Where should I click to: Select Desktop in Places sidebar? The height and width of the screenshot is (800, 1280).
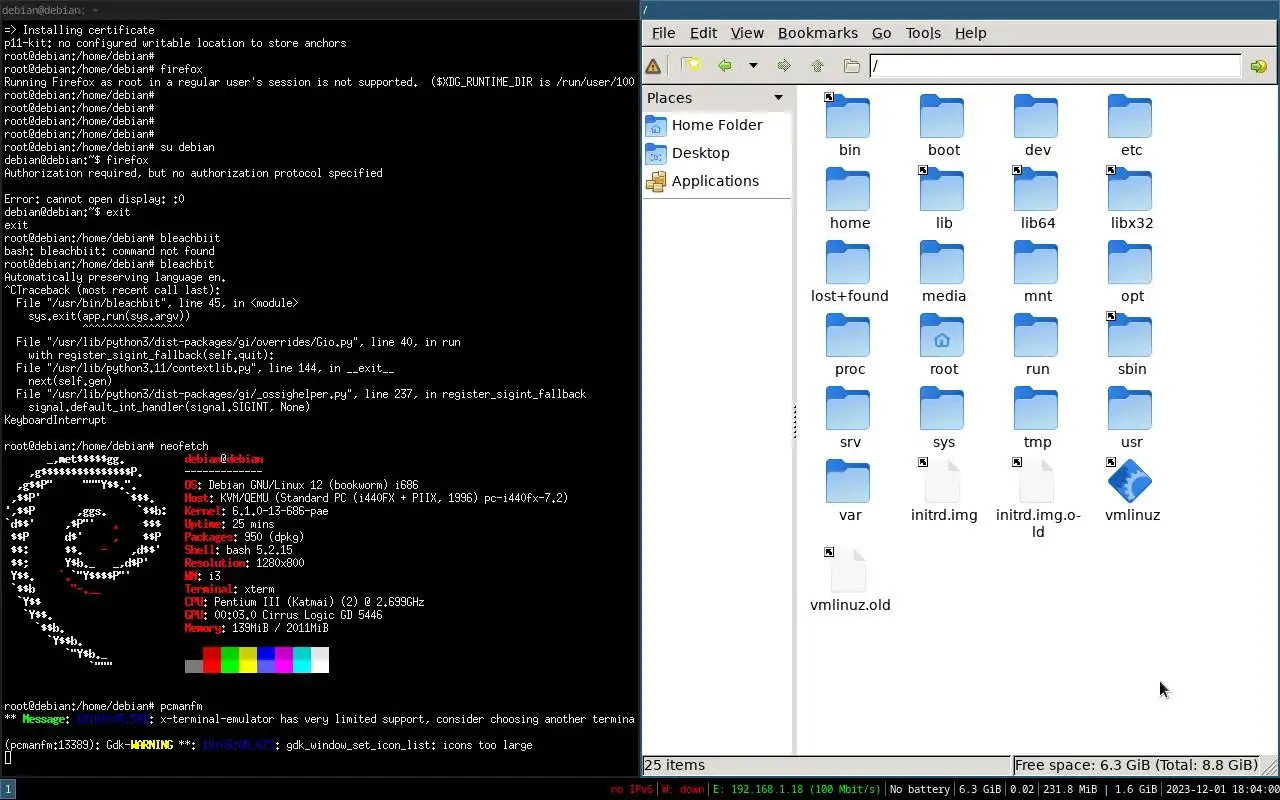(x=716, y=153)
